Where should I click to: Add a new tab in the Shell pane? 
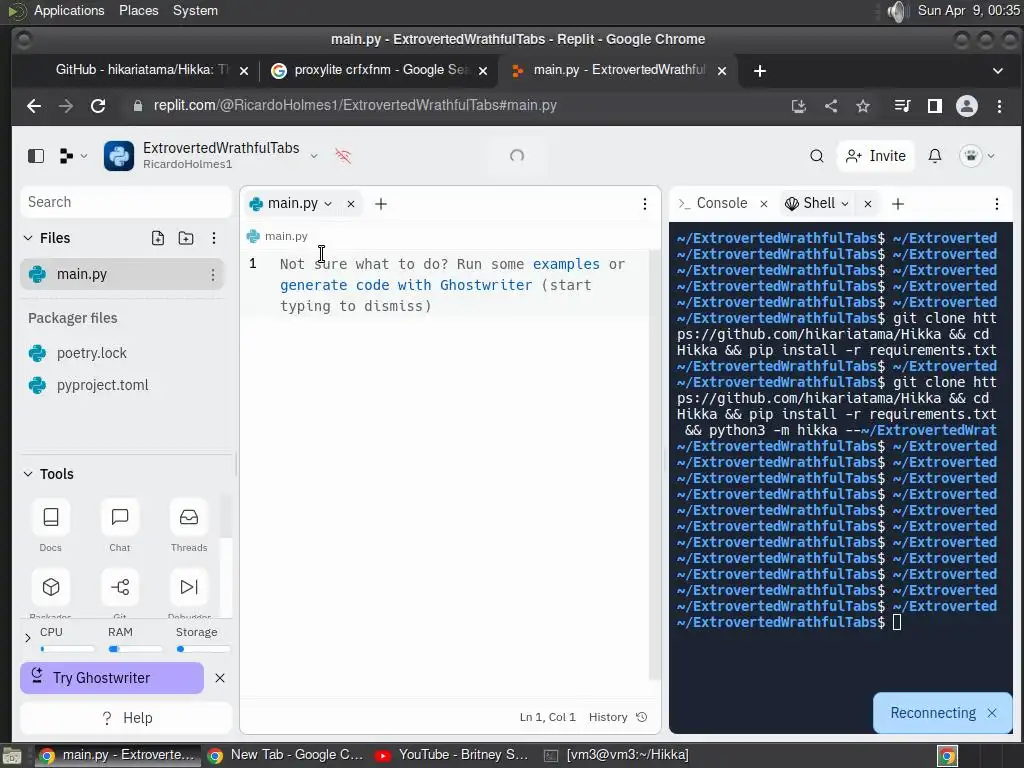pos(897,204)
